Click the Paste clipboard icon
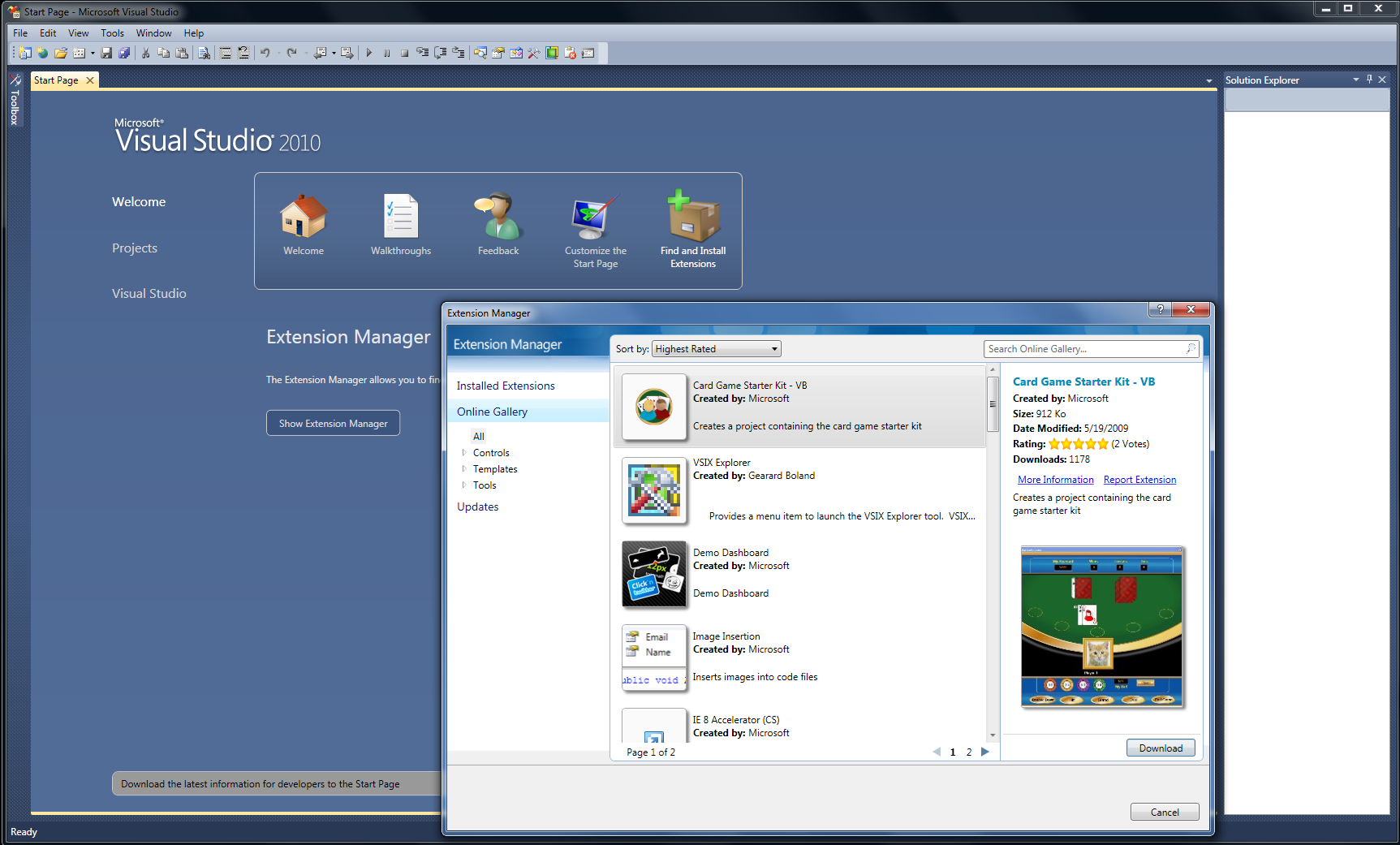Viewport: 1400px width, 845px height. coord(182,53)
